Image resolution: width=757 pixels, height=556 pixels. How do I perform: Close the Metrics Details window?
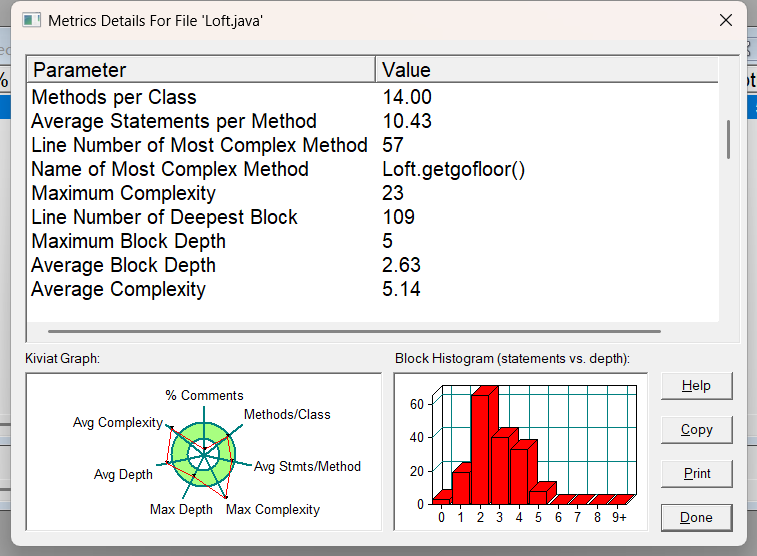[726, 20]
